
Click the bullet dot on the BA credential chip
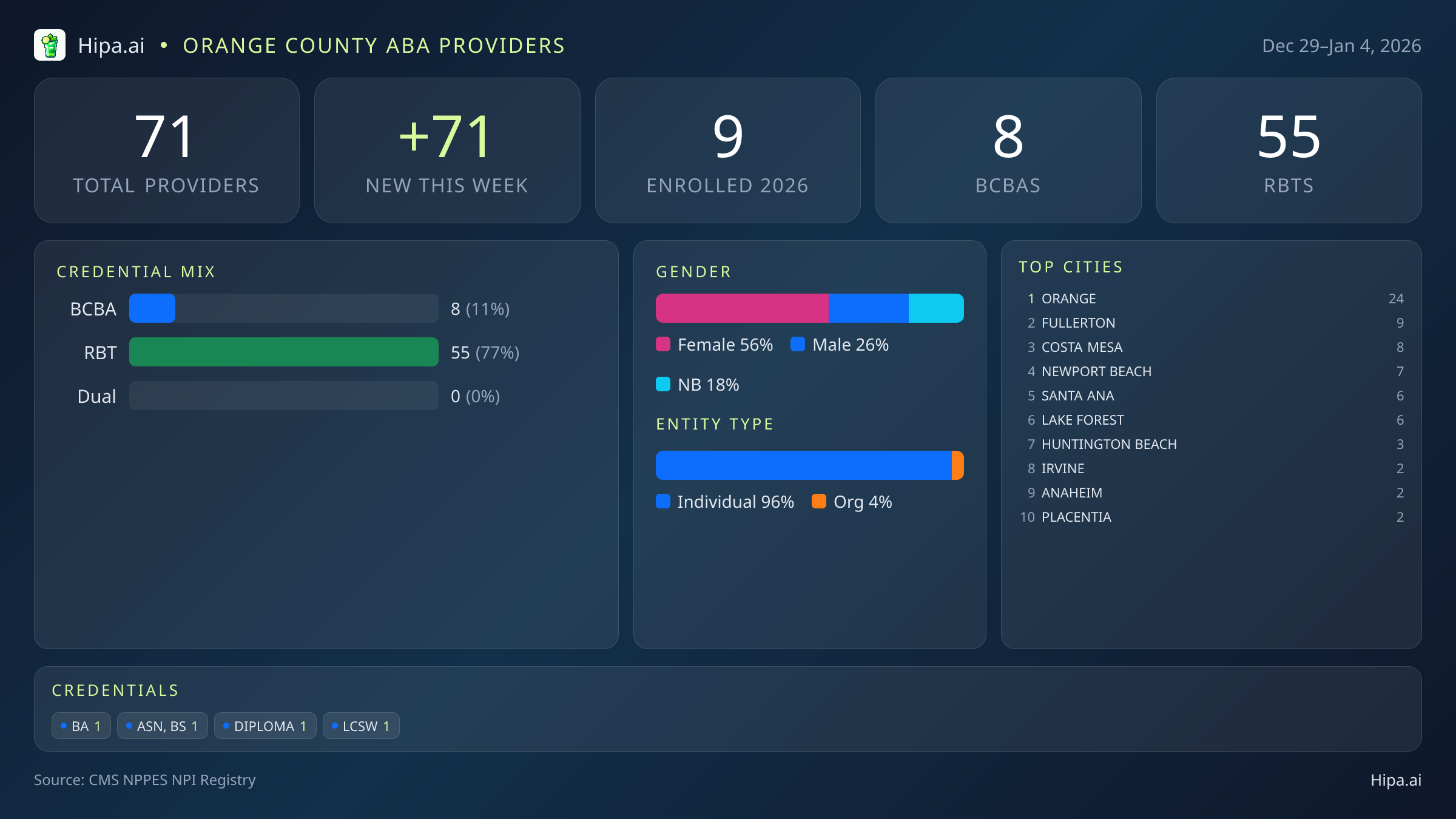pyautogui.click(x=64, y=725)
